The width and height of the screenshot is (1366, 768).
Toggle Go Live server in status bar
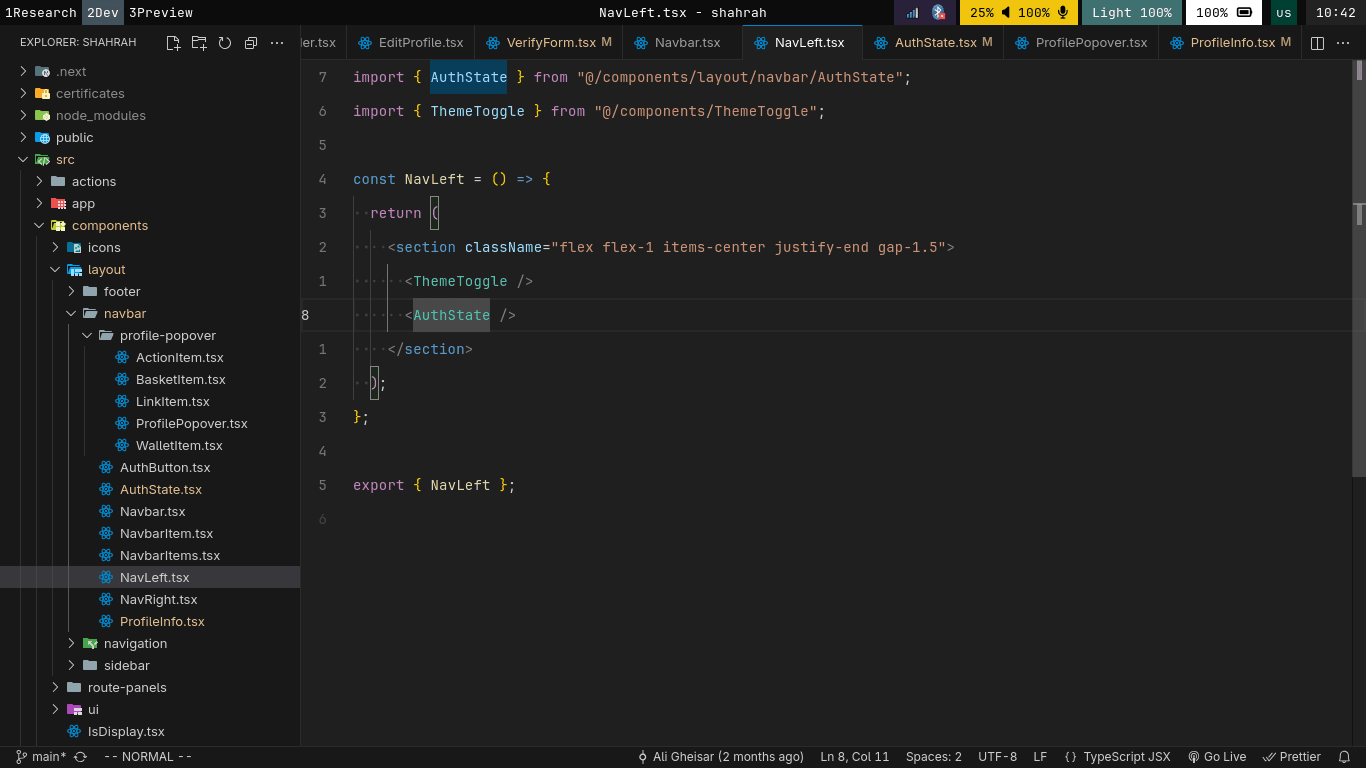pos(1216,757)
